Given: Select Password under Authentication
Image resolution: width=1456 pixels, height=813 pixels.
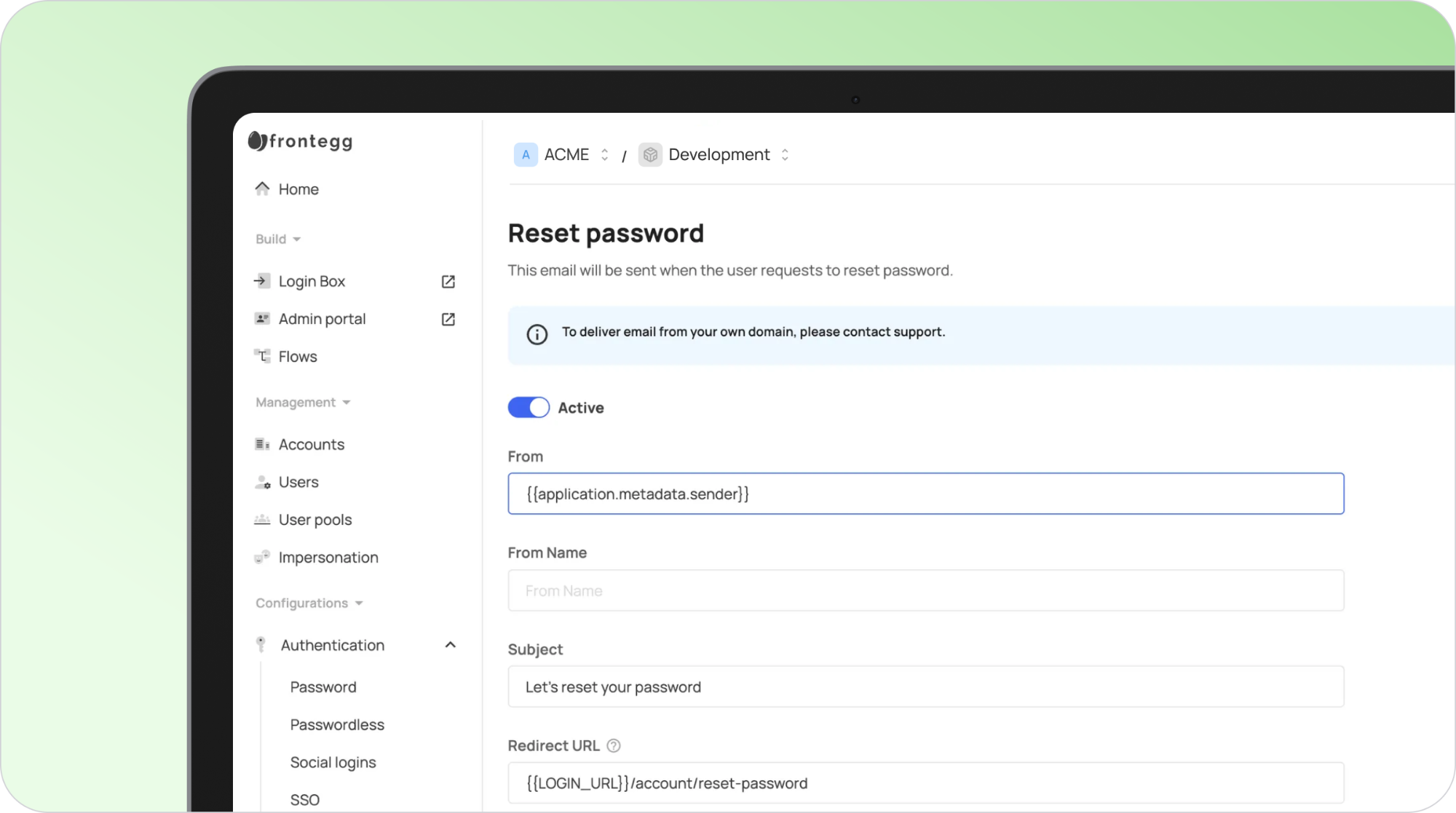Looking at the screenshot, I should [x=323, y=687].
